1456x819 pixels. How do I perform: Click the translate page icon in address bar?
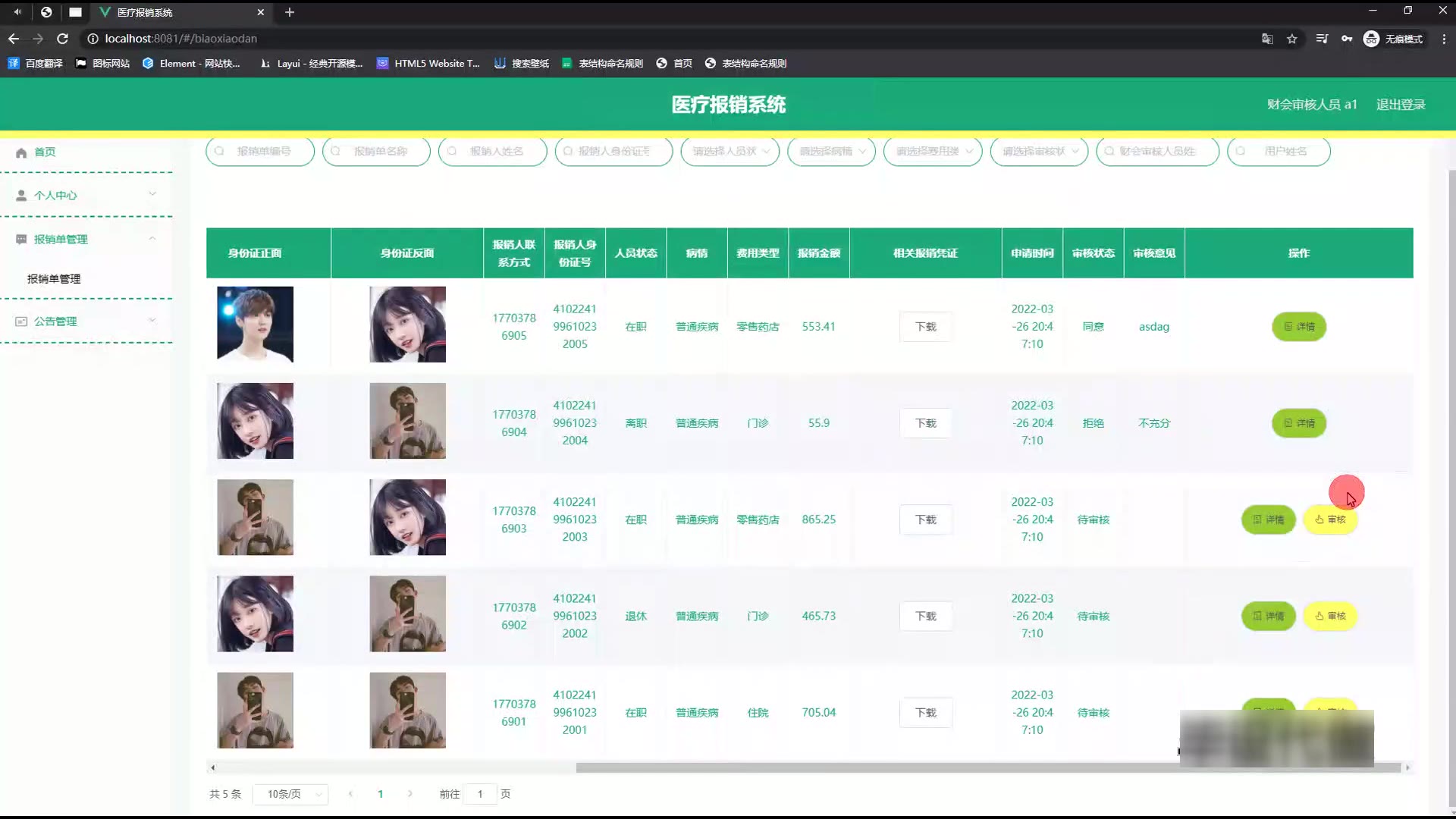coord(1267,39)
